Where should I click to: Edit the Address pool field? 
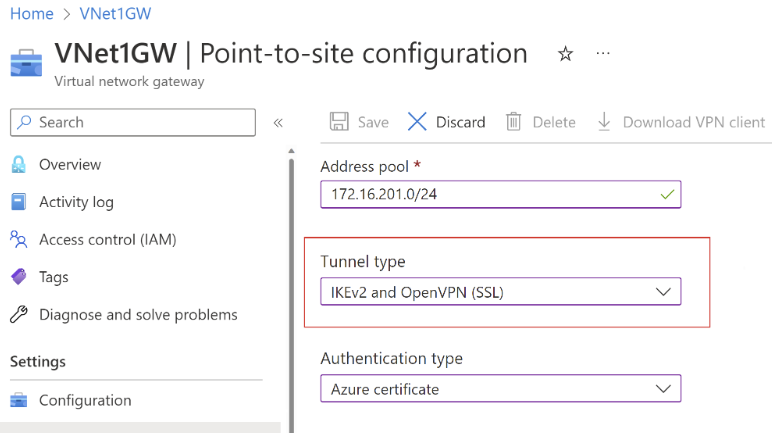tap(501, 194)
